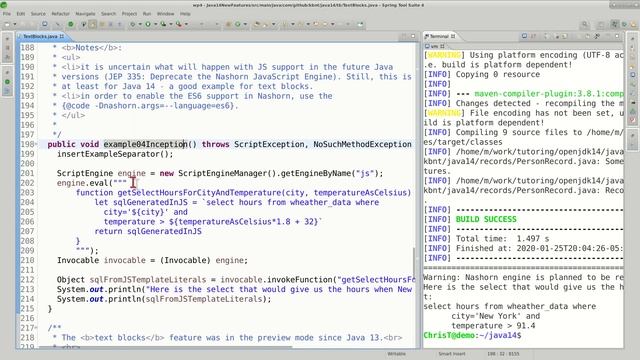Open the Source menu
This screenshot has height=360, width=640.
coord(38,13)
